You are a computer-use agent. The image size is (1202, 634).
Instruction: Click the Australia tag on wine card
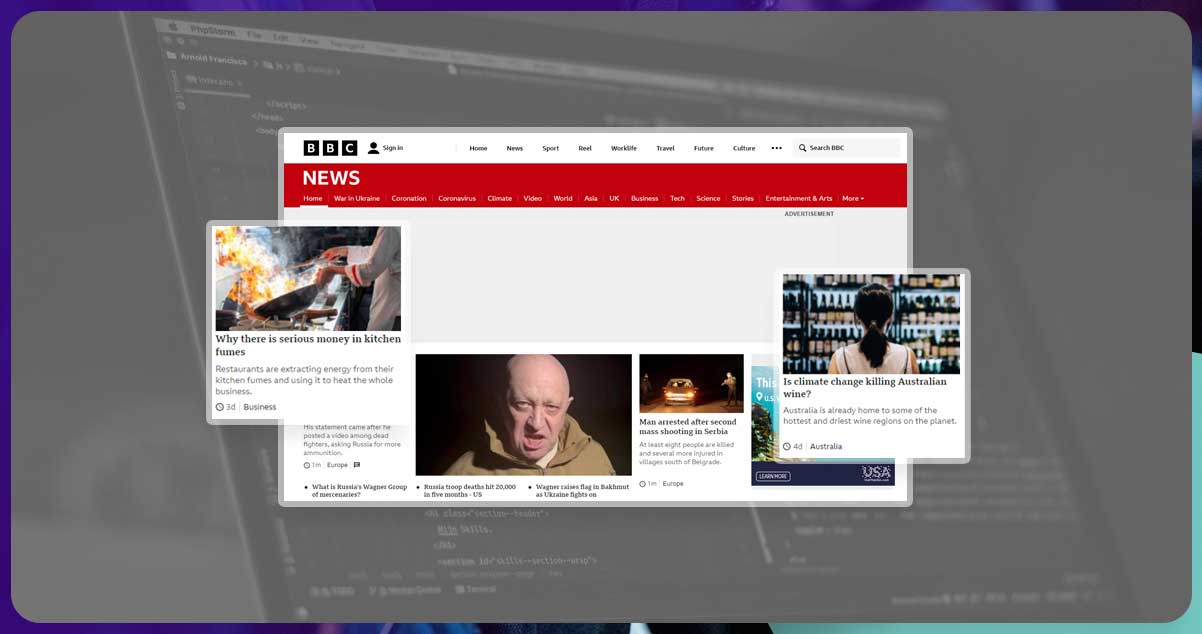(x=826, y=446)
